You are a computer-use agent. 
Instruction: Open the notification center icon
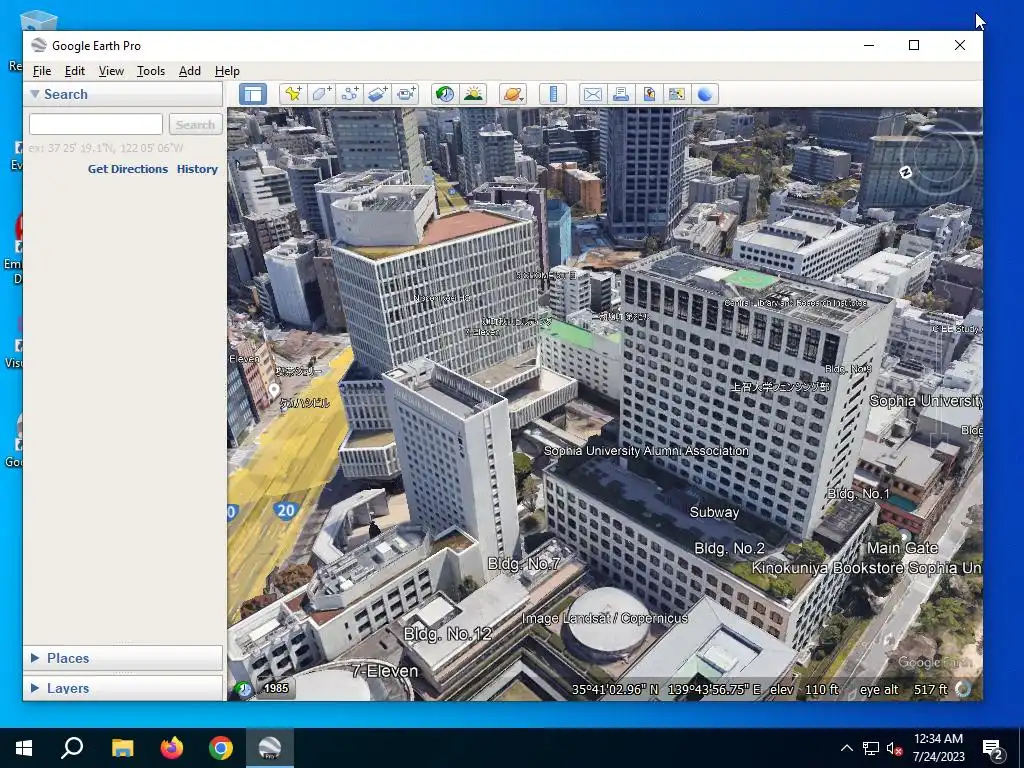[x=993, y=748]
